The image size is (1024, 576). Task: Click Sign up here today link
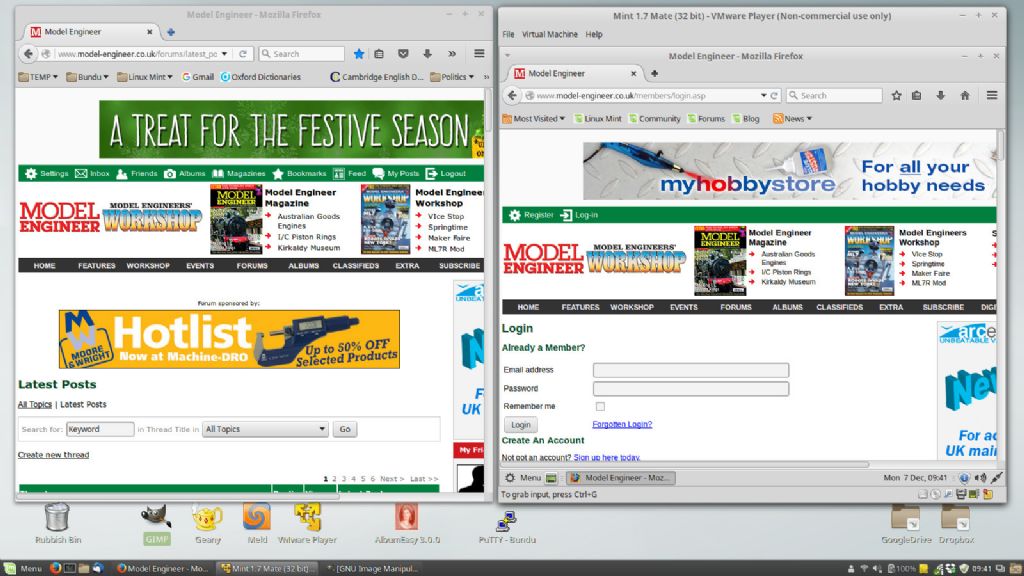click(607, 458)
